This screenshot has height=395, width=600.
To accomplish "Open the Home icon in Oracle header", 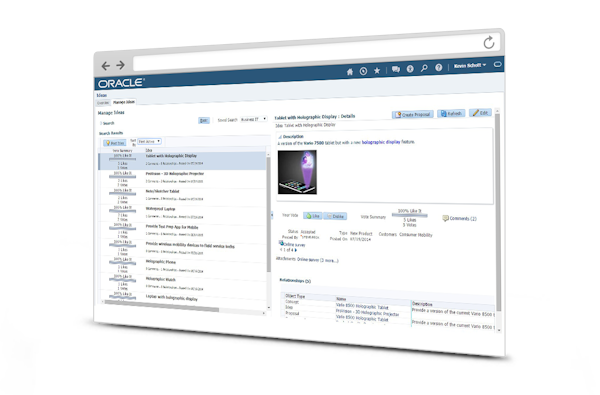I will pos(350,72).
